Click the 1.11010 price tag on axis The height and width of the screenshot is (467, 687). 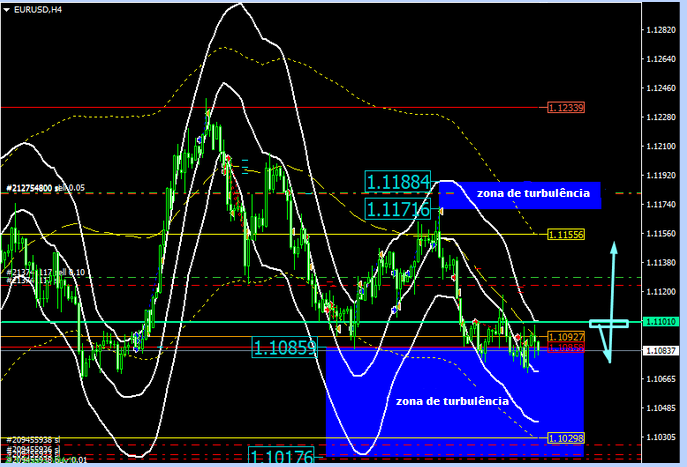(x=660, y=322)
